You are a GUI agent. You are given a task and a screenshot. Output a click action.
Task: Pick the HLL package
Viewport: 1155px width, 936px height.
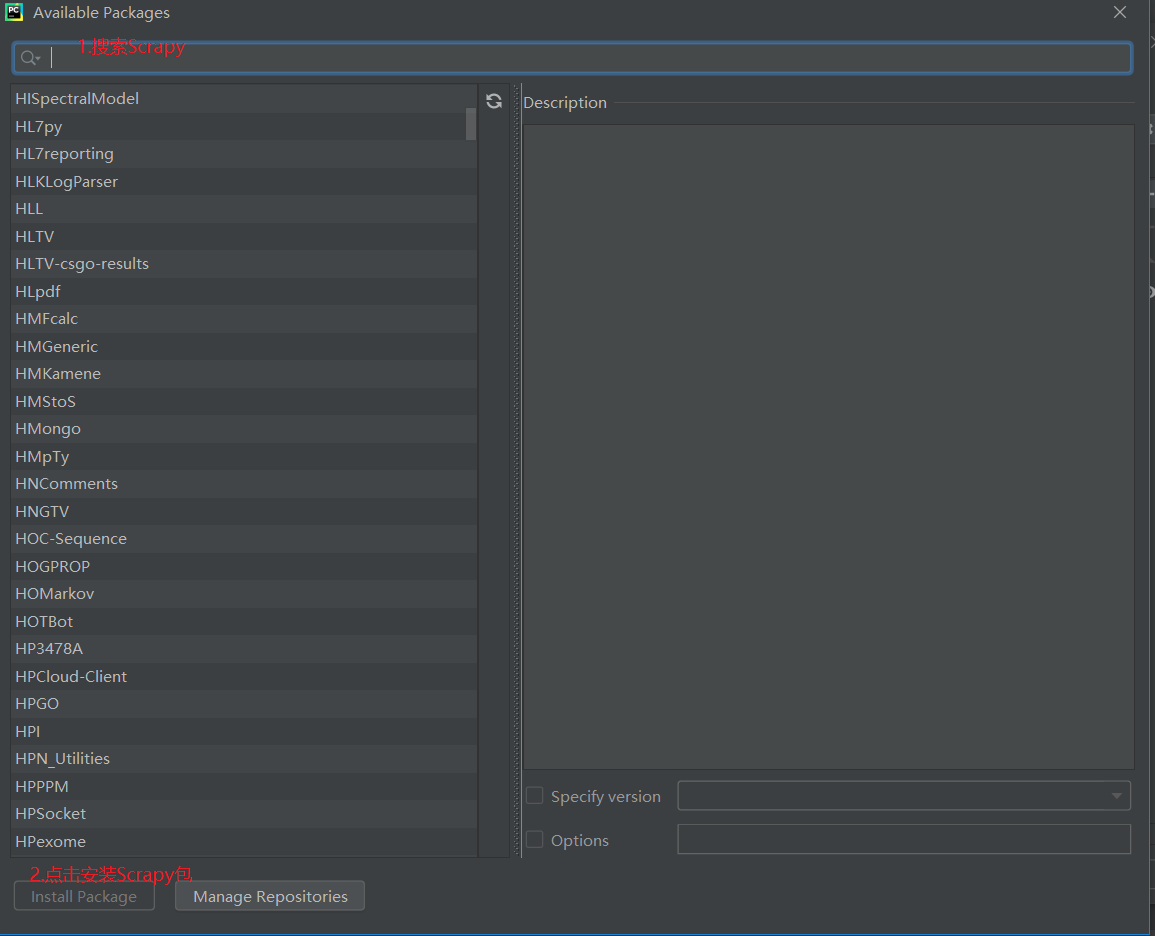[244, 209]
